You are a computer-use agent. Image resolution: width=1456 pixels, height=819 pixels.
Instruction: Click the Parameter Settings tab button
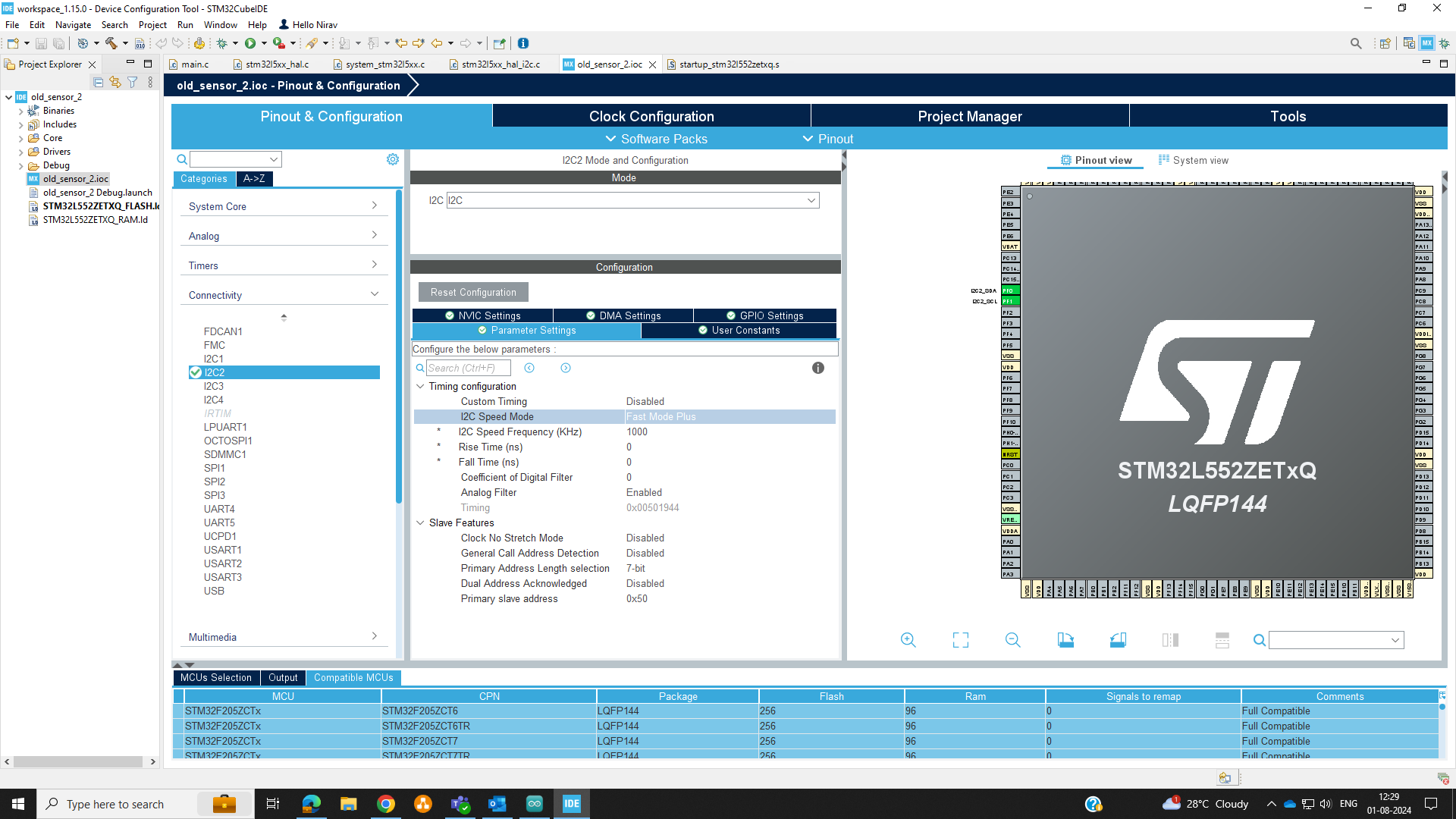[x=527, y=331]
